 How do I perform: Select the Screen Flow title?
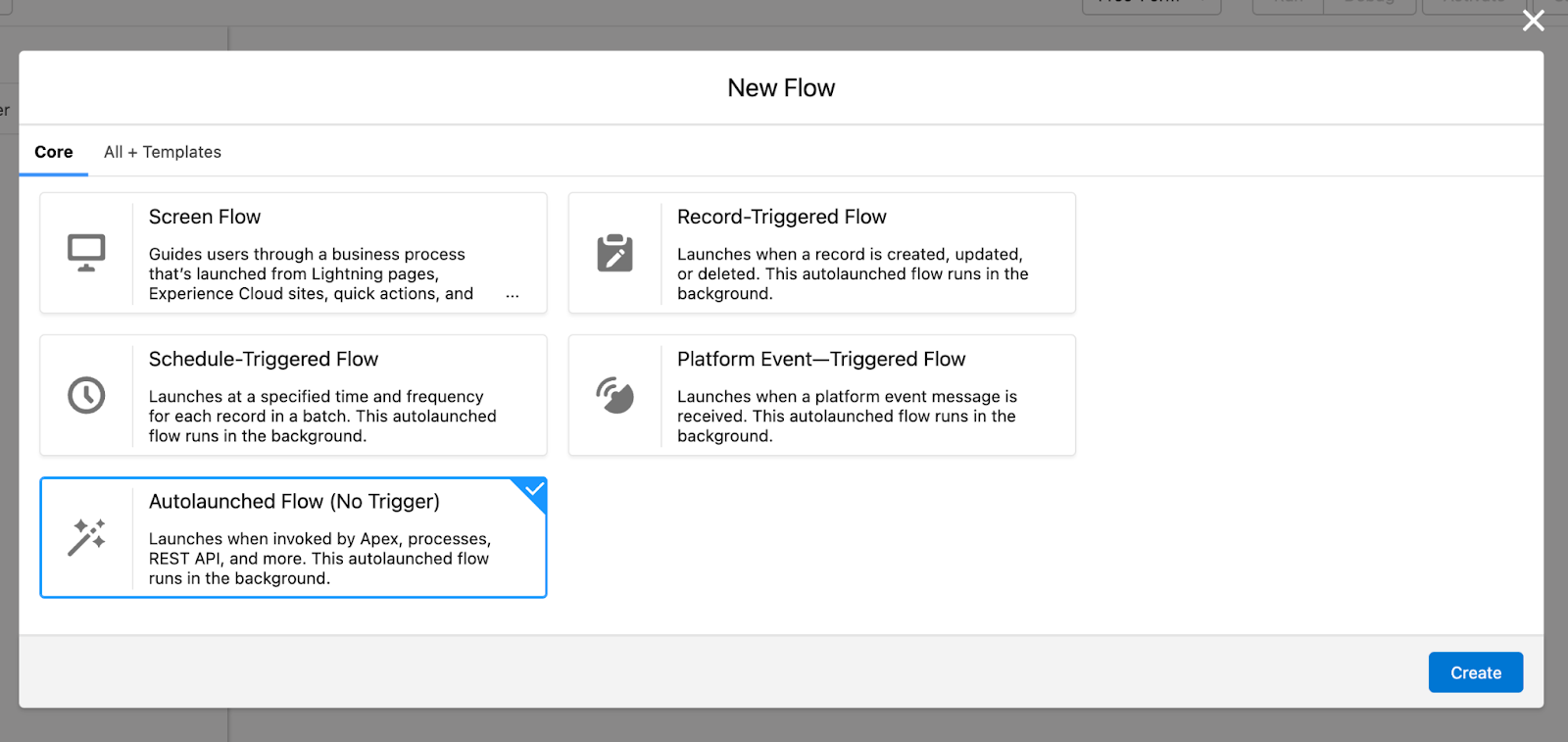(205, 217)
